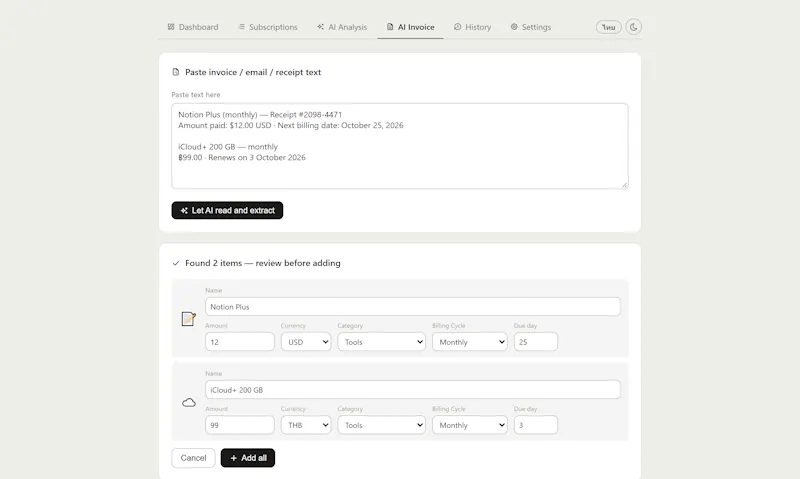
Task: Click the document icon beside Paste invoice heading
Action: pyautogui.click(x=176, y=72)
